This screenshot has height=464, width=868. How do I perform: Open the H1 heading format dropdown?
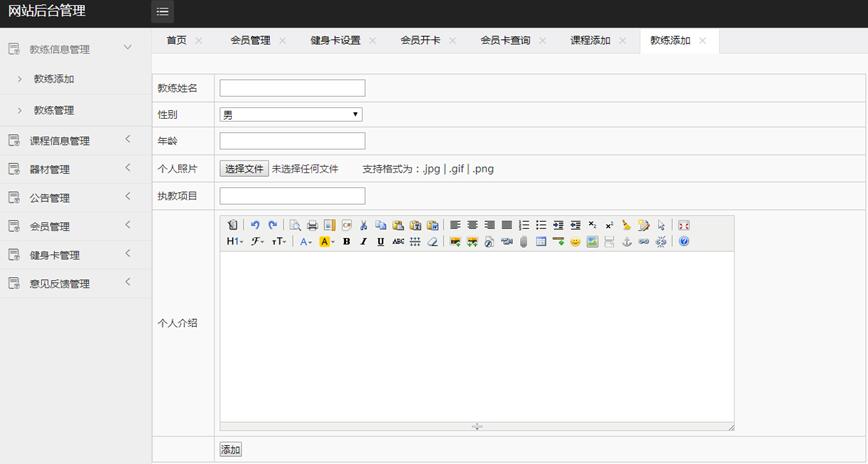click(x=234, y=242)
